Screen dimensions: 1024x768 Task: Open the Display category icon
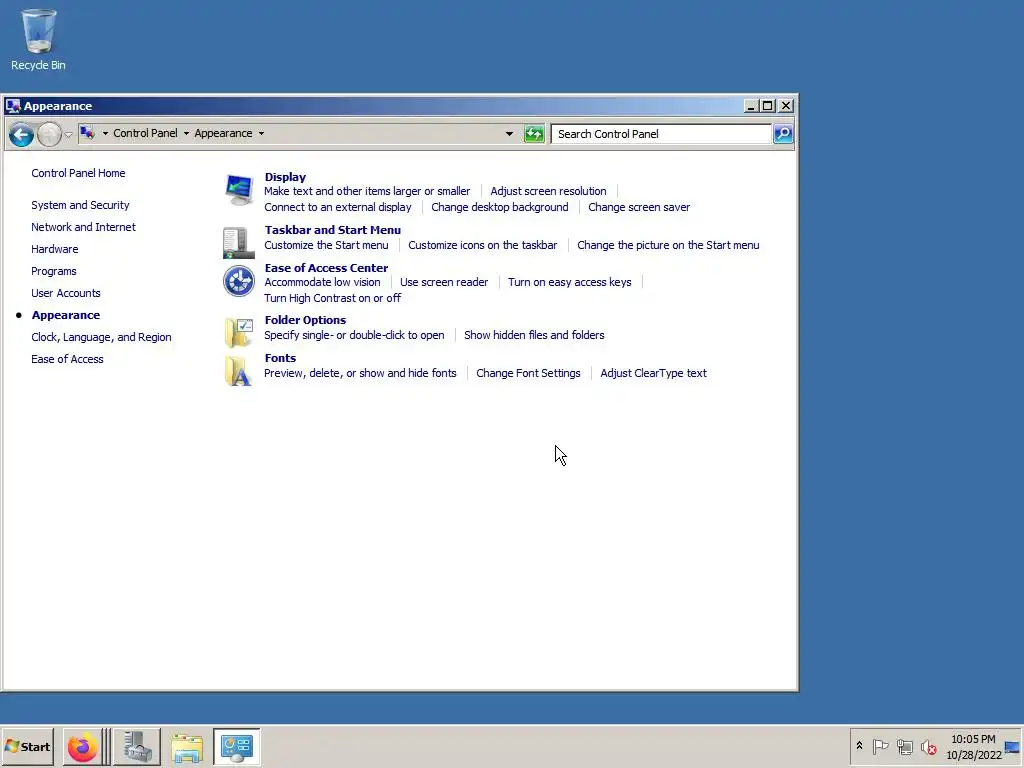[238, 190]
